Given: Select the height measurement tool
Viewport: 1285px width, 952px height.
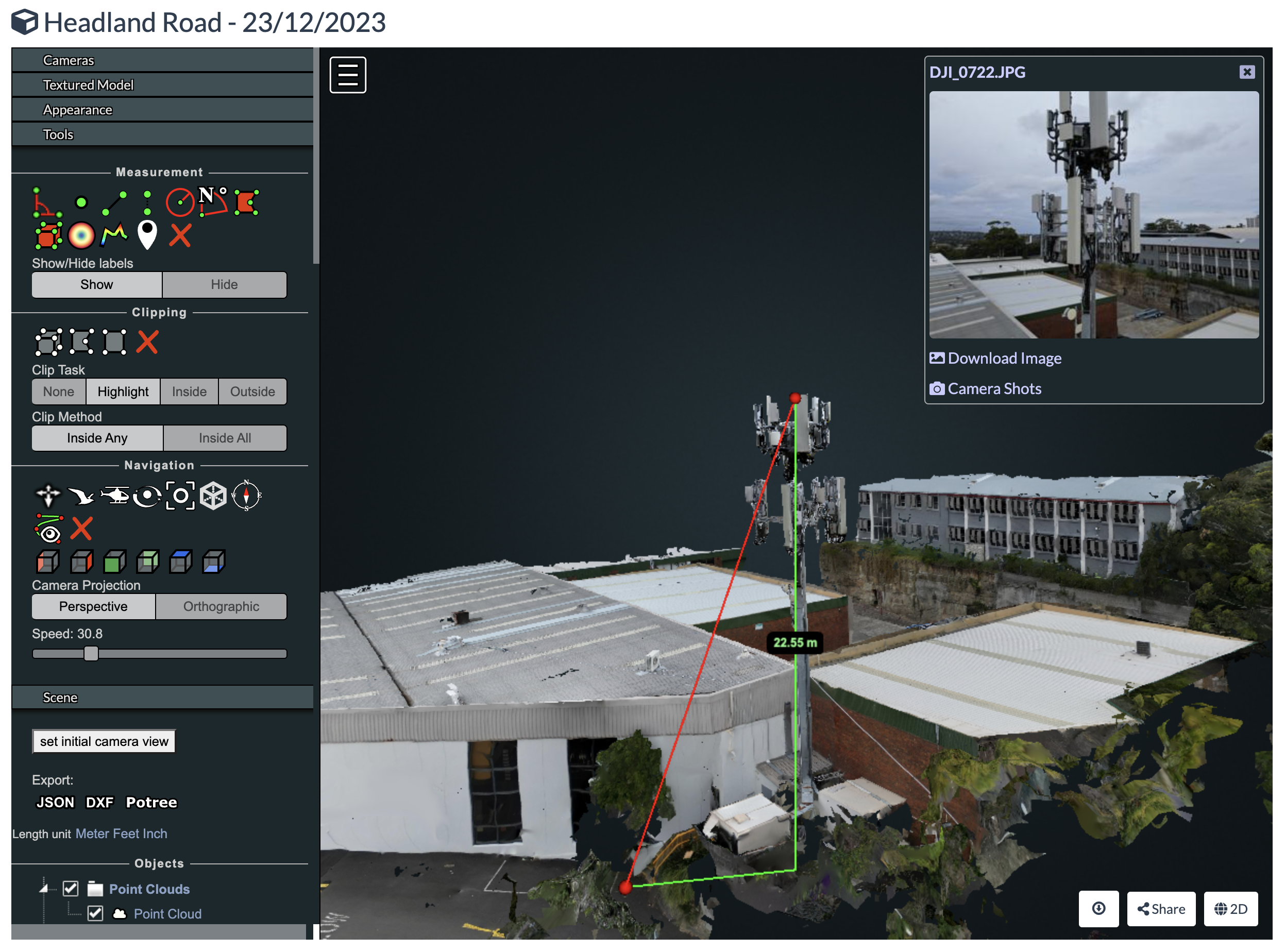Looking at the screenshot, I should click(x=147, y=203).
